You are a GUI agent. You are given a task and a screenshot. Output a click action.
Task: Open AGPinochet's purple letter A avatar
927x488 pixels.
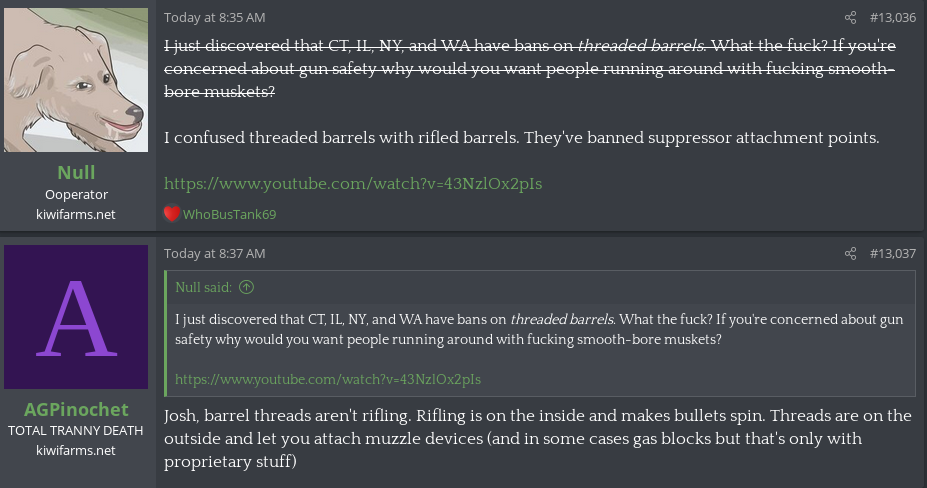pyautogui.click(x=77, y=316)
